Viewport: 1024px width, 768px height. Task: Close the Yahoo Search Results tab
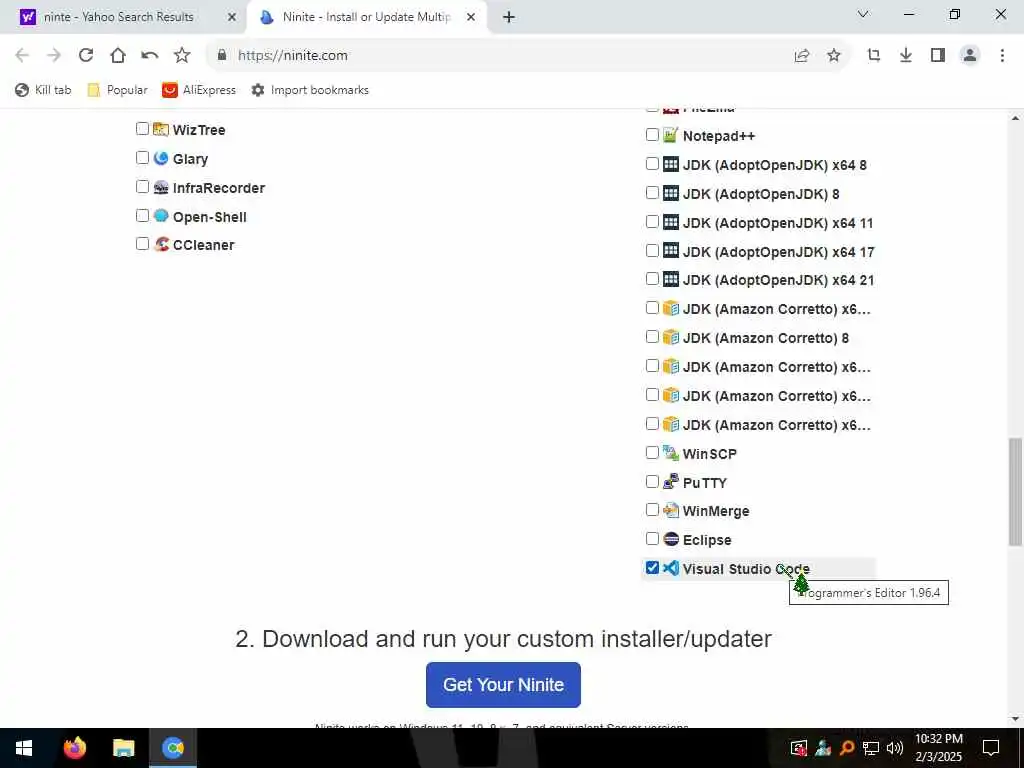[232, 17]
